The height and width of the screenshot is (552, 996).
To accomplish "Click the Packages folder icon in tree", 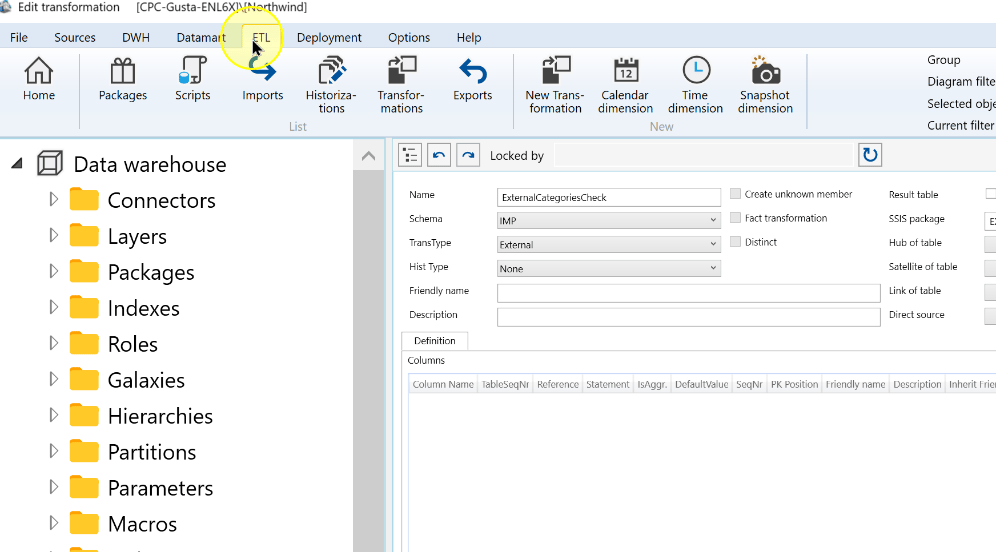I will (84, 272).
